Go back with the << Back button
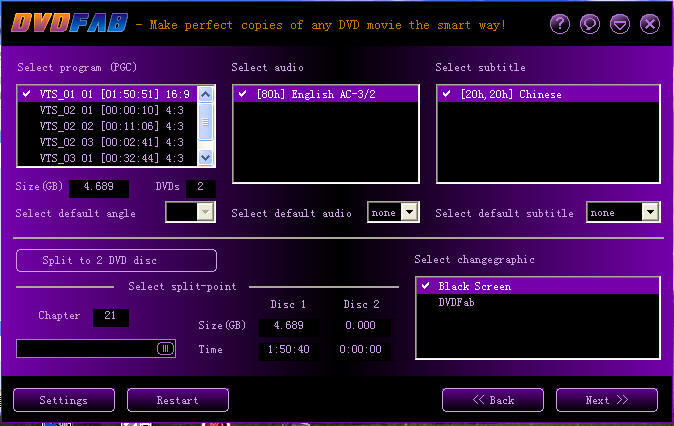Image resolution: width=674 pixels, height=426 pixels. pos(493,400)
